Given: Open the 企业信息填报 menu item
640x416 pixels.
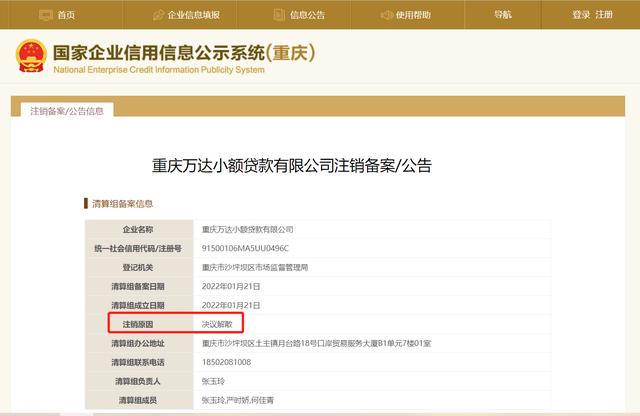Looking at the screenshot, I should (x=193, y=15).
